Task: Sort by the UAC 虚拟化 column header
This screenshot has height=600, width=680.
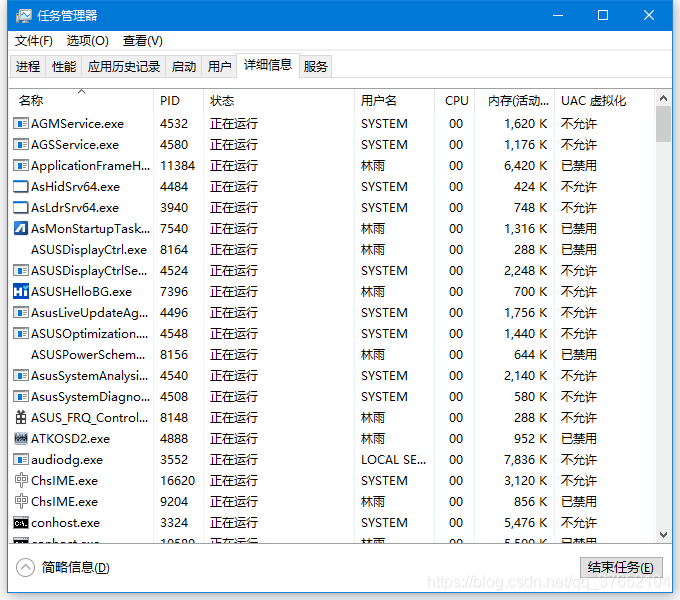Action: click(x=604, y=101)
